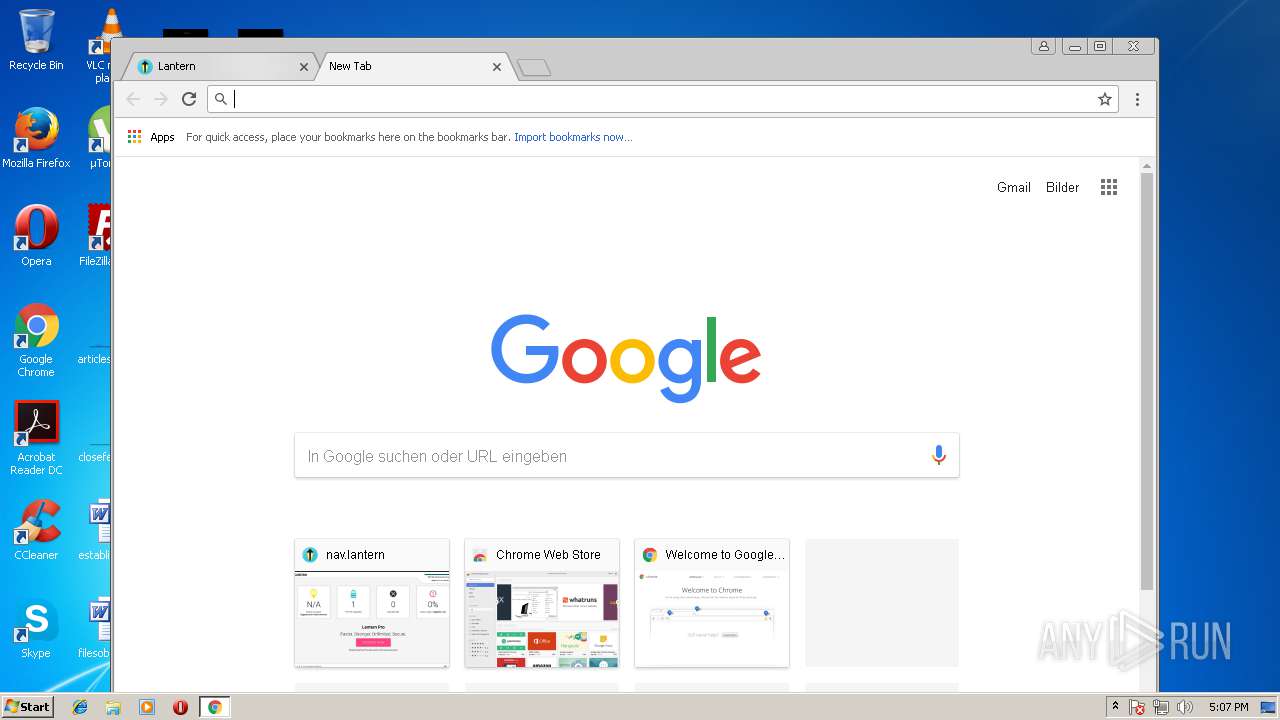Image resolution: width=1280 pixels, height=720 pixels.
Task: Start voice search with the microphone icon
Action: [x=938, y=456]
